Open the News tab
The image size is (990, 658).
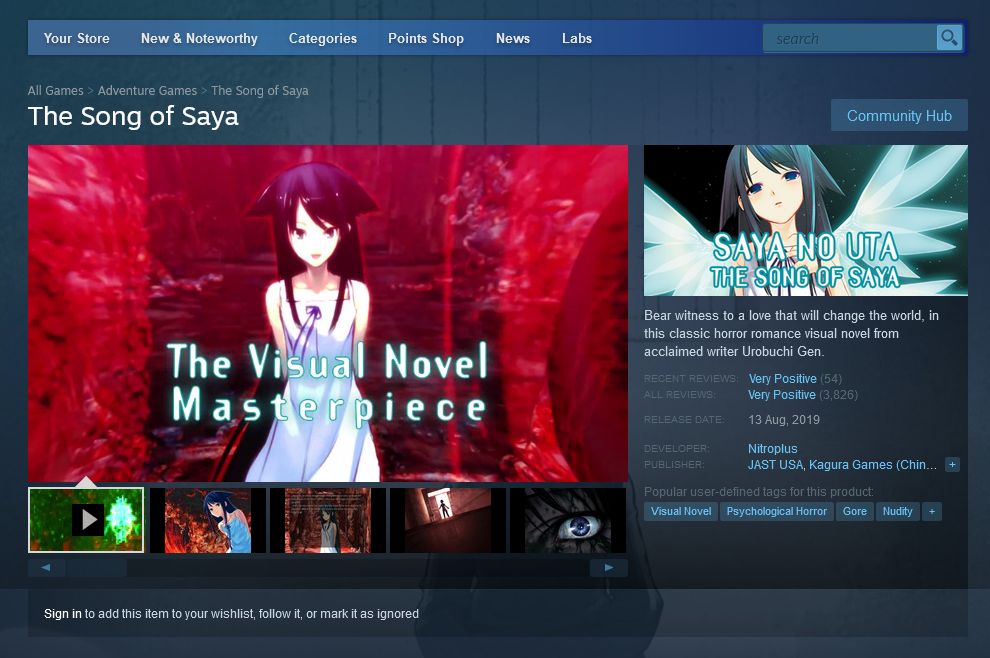[513, 39]
